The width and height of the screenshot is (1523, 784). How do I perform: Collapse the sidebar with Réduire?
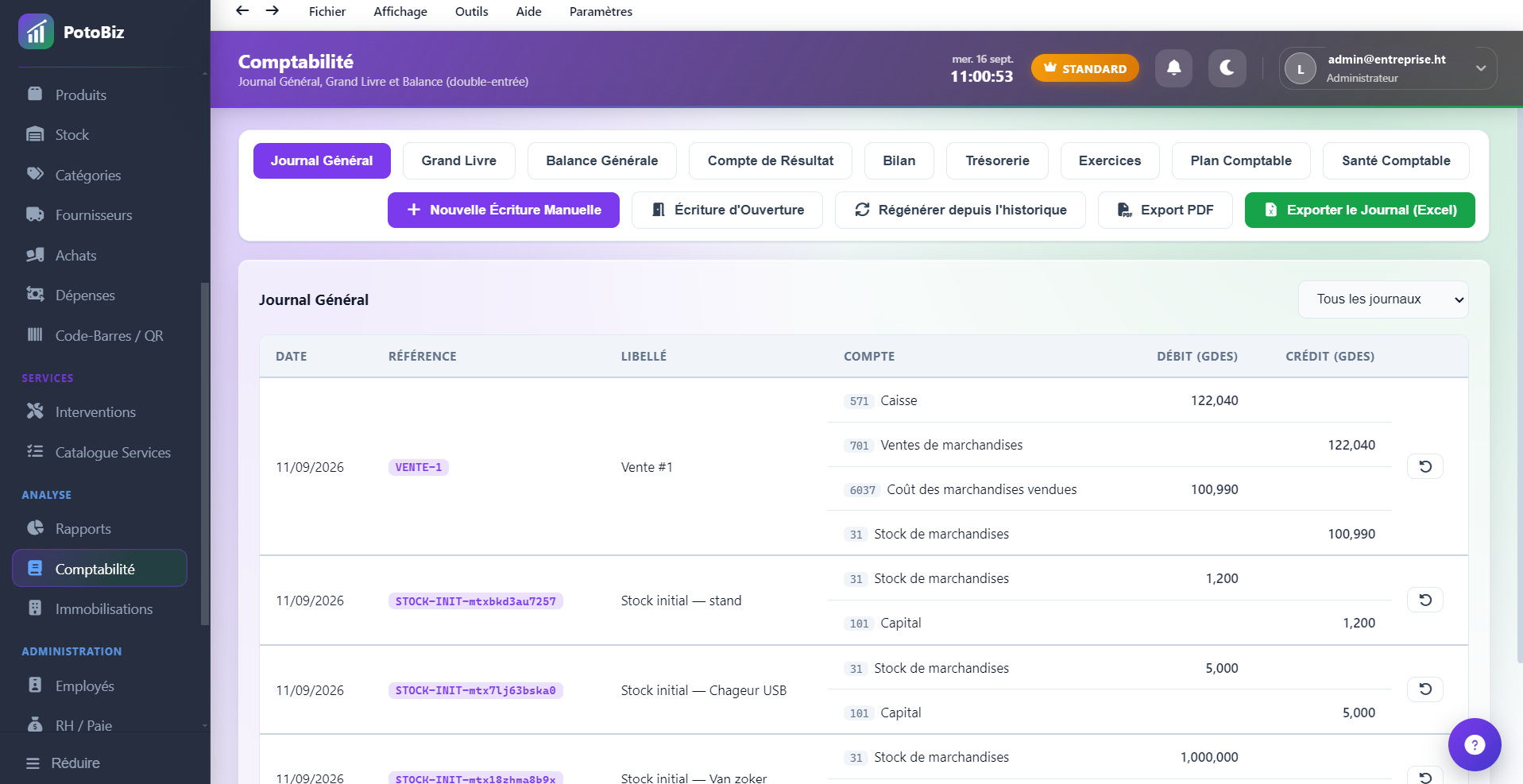pos(63,763)
